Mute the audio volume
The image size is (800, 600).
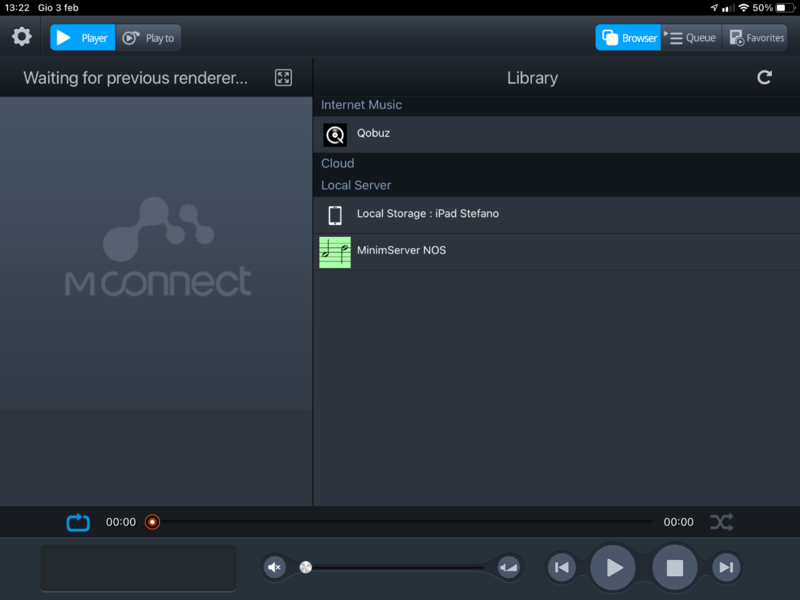275,568
